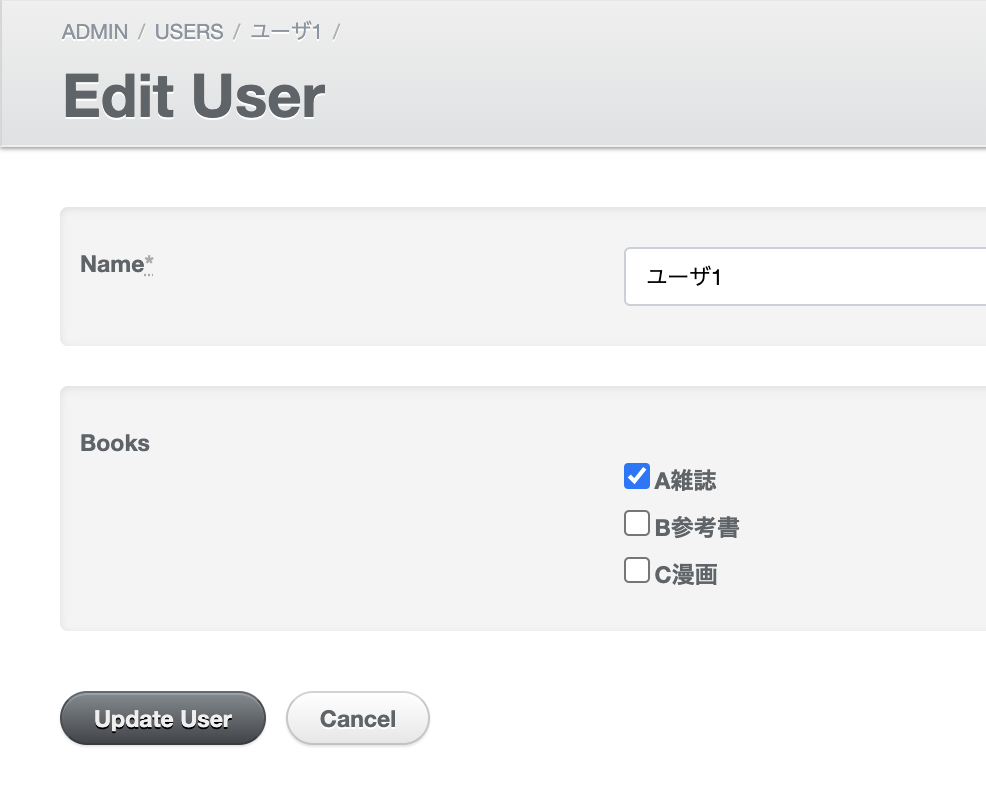This screenshot has height=810, width=986.
Task: Click the A雑誌 label text
Action: pos(685,480)
